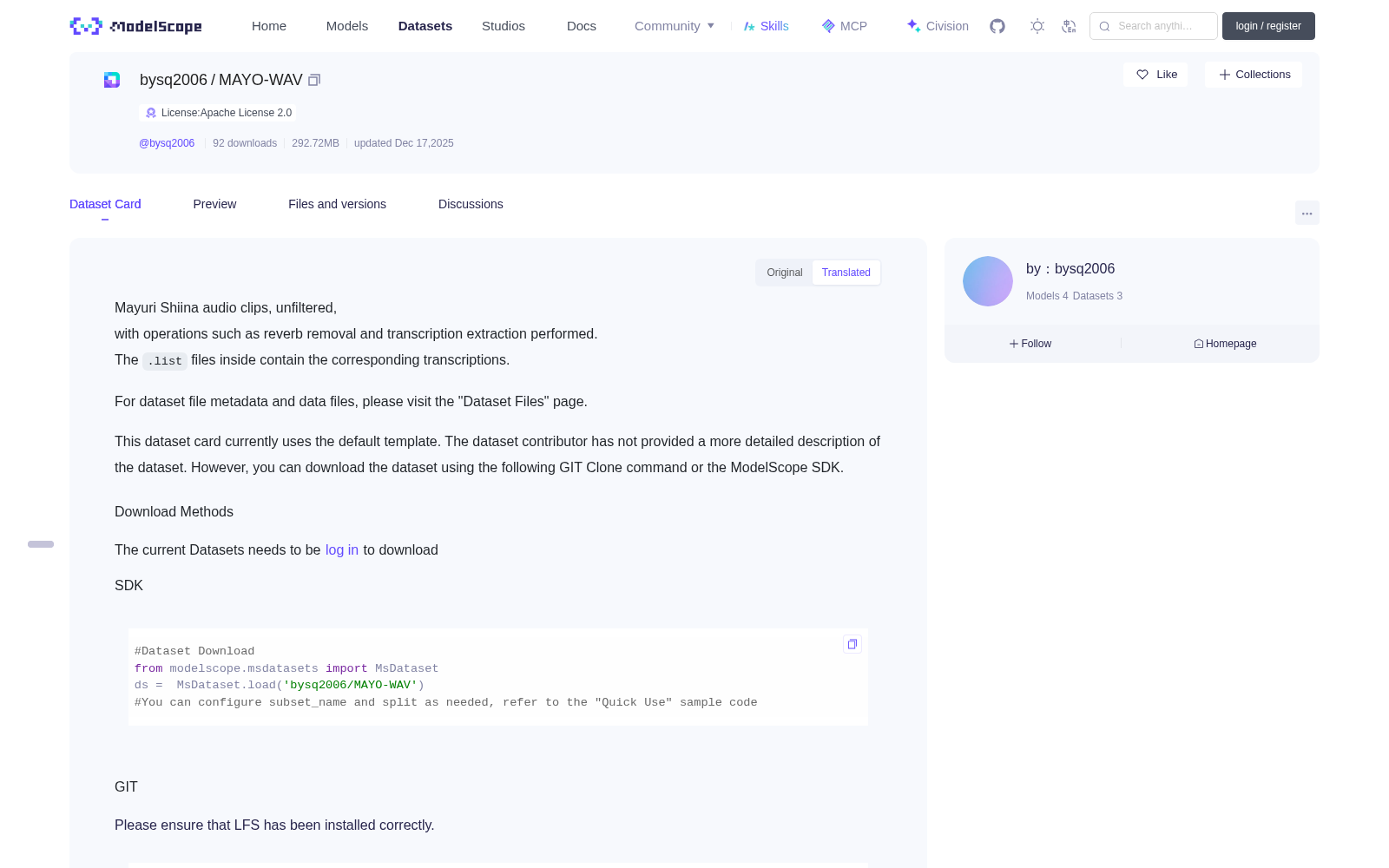Click the 292.72MB size text
The image size is (1389, 868).
(315, 143)
